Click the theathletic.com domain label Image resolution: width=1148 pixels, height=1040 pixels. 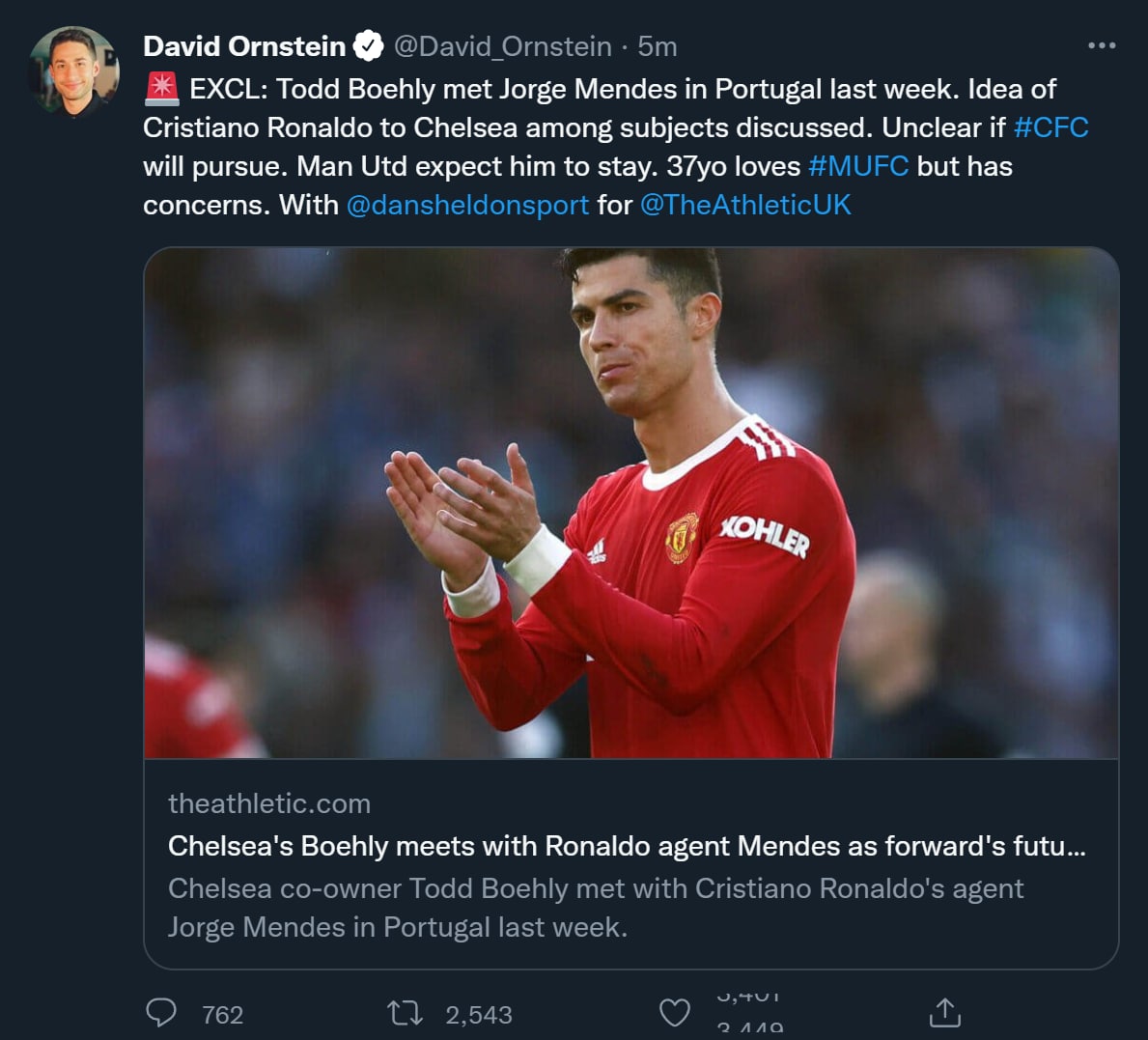click(269, 803)
